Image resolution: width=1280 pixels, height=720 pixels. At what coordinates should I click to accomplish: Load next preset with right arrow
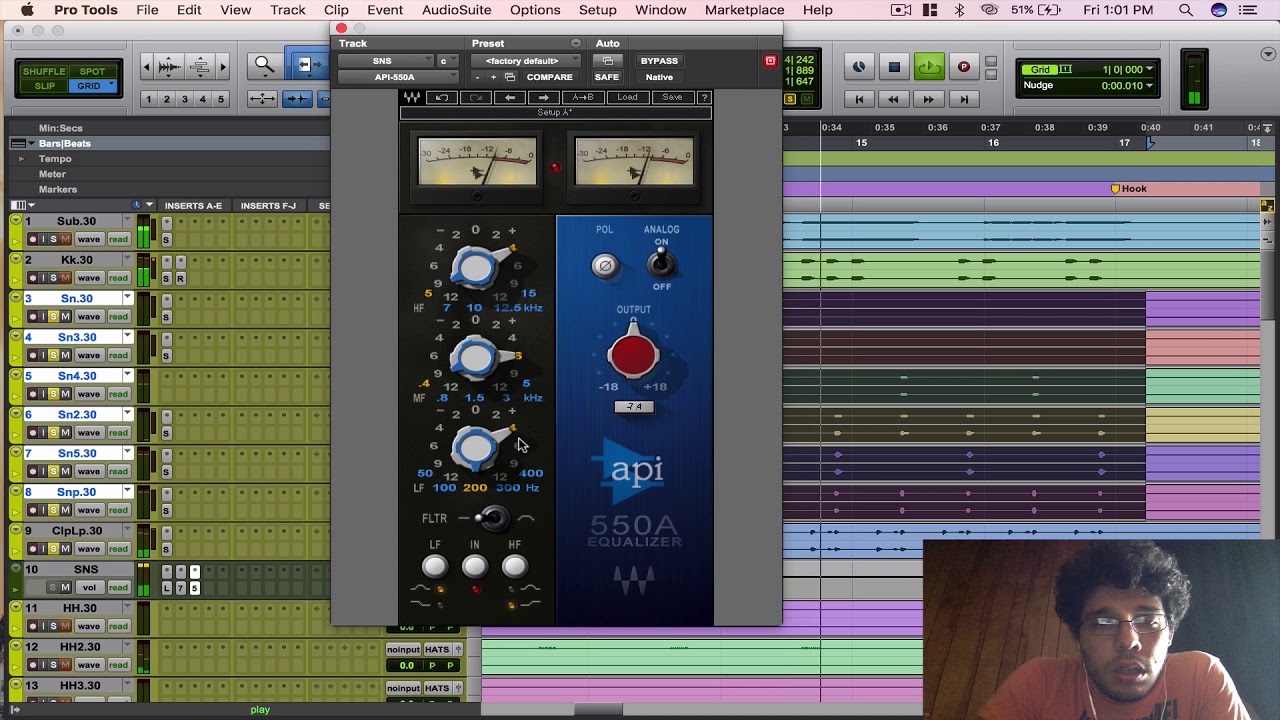543,97
